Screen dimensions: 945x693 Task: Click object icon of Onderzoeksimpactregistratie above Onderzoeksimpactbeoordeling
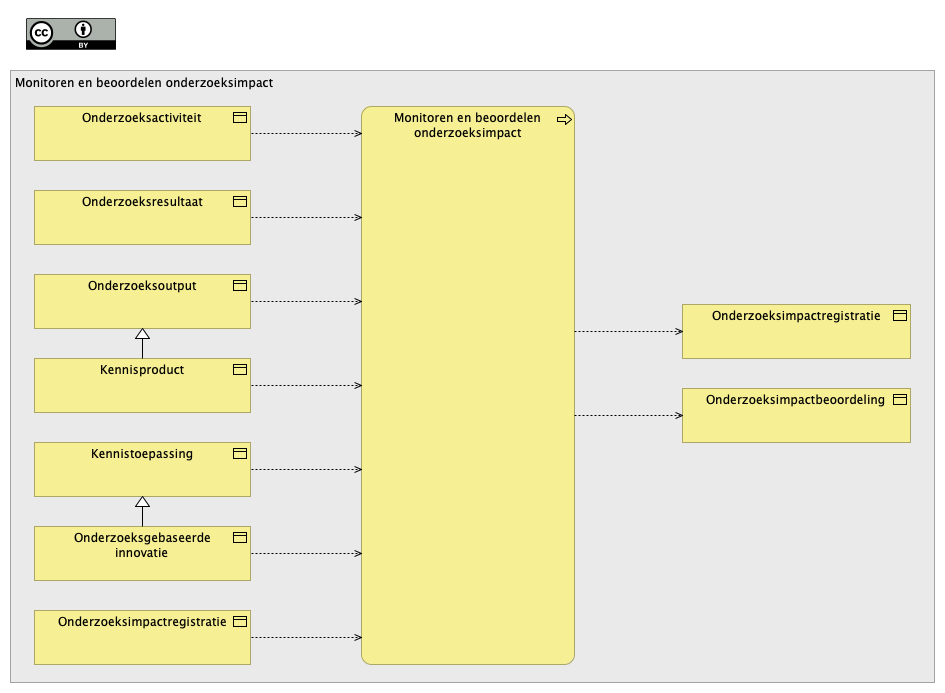click(x=900, y=315)
